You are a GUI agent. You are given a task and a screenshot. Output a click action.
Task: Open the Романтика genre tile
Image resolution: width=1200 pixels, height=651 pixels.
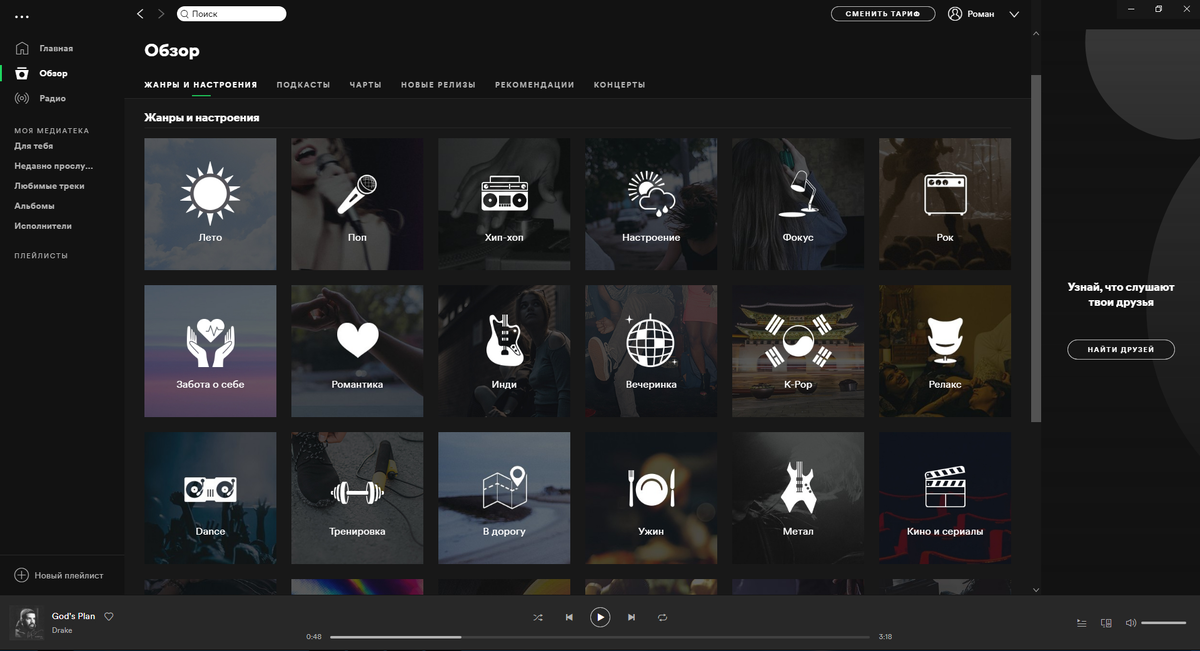[x=357, y=351]
